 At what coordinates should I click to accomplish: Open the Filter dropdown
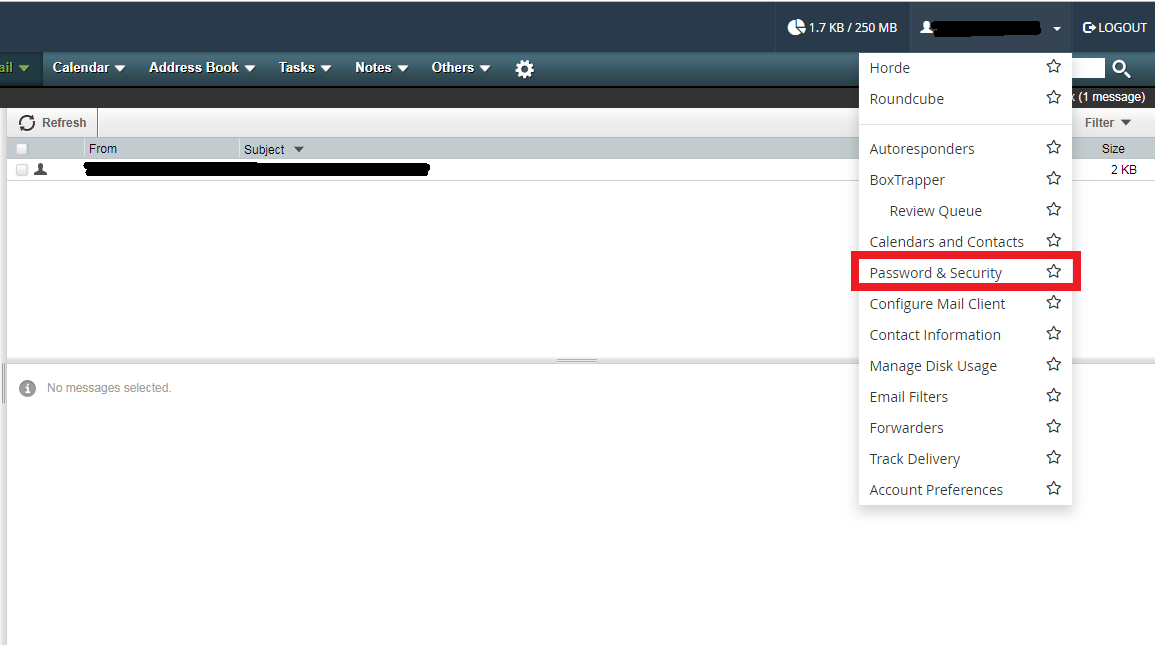(1108, 123)
